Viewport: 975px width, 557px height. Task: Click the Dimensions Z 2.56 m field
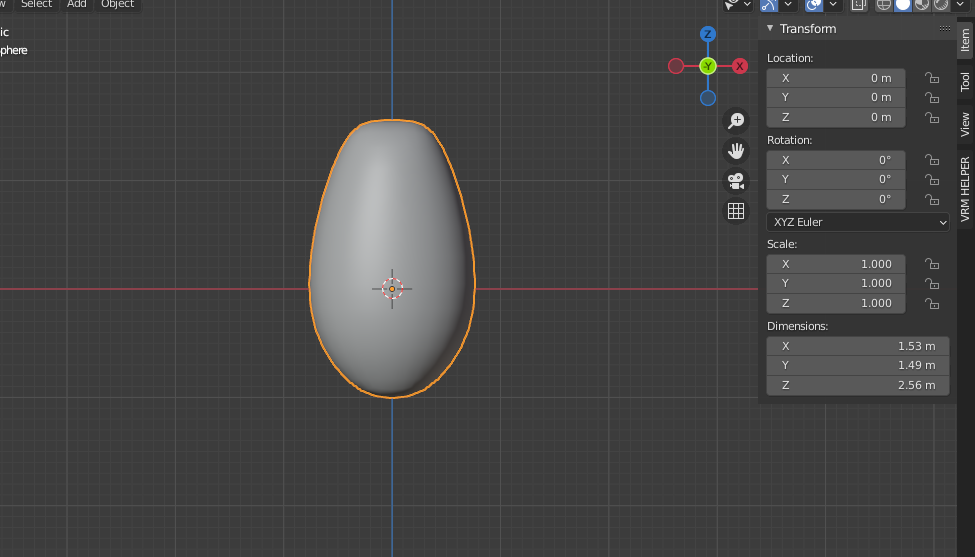point(857,385)
